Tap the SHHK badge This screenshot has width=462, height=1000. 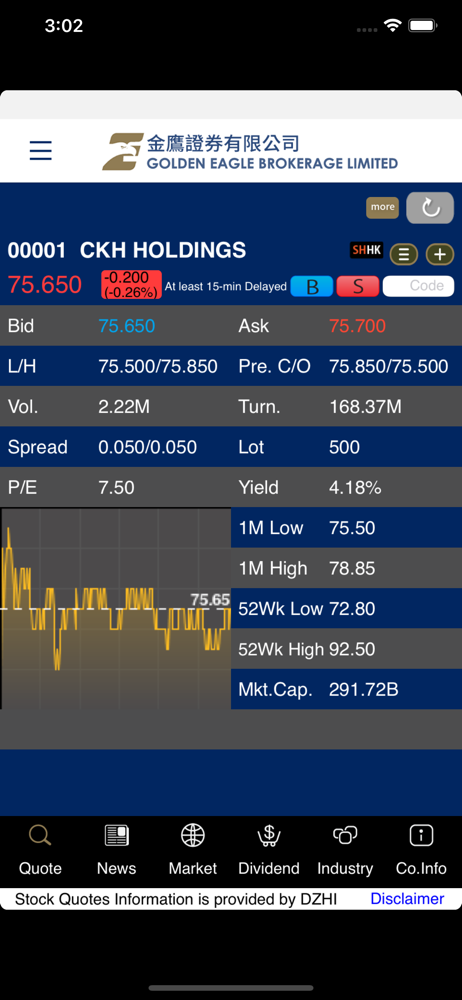click(366, 251)
